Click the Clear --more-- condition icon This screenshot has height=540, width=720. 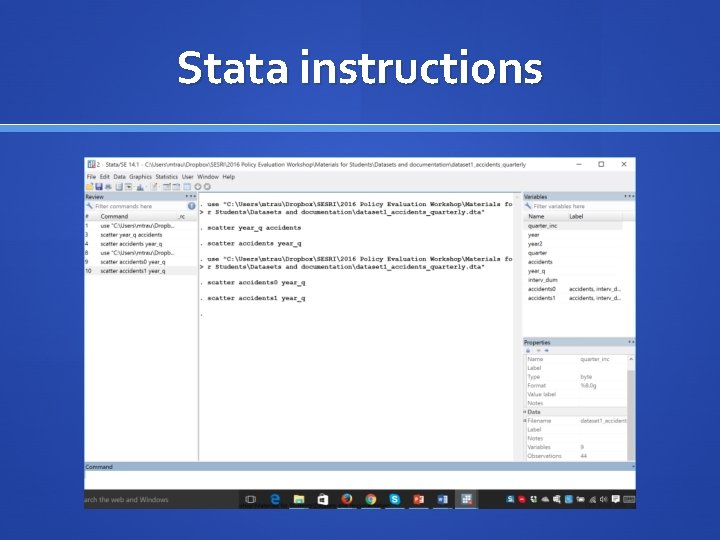tap(198, 186)
